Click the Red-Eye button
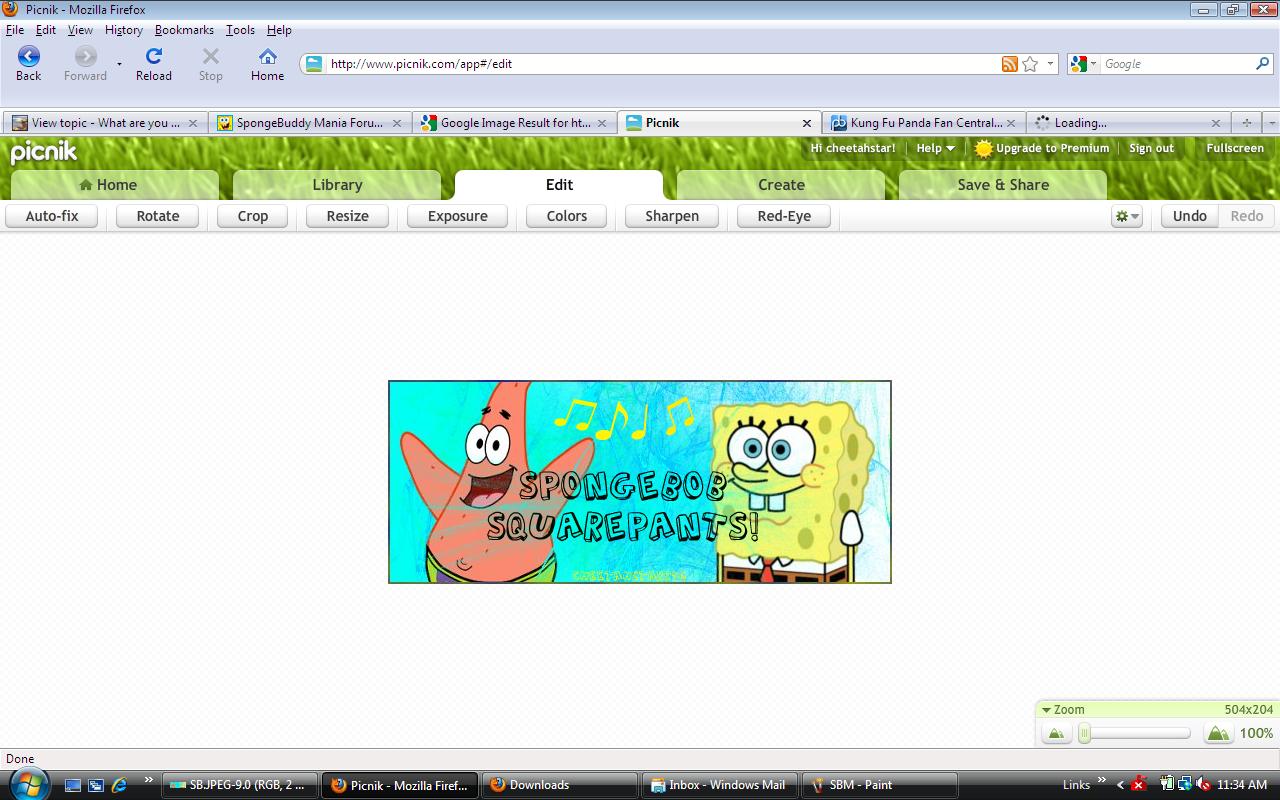The width and height of the screenshot is (1280, 800). point(784,216)
